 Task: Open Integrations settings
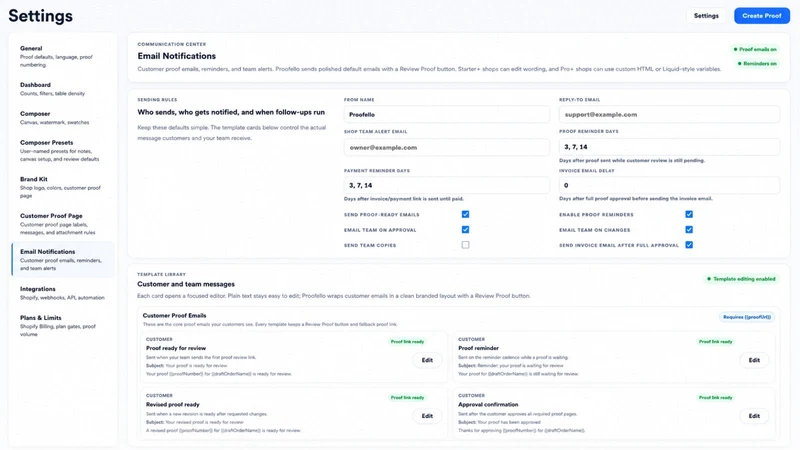point(62,293)
